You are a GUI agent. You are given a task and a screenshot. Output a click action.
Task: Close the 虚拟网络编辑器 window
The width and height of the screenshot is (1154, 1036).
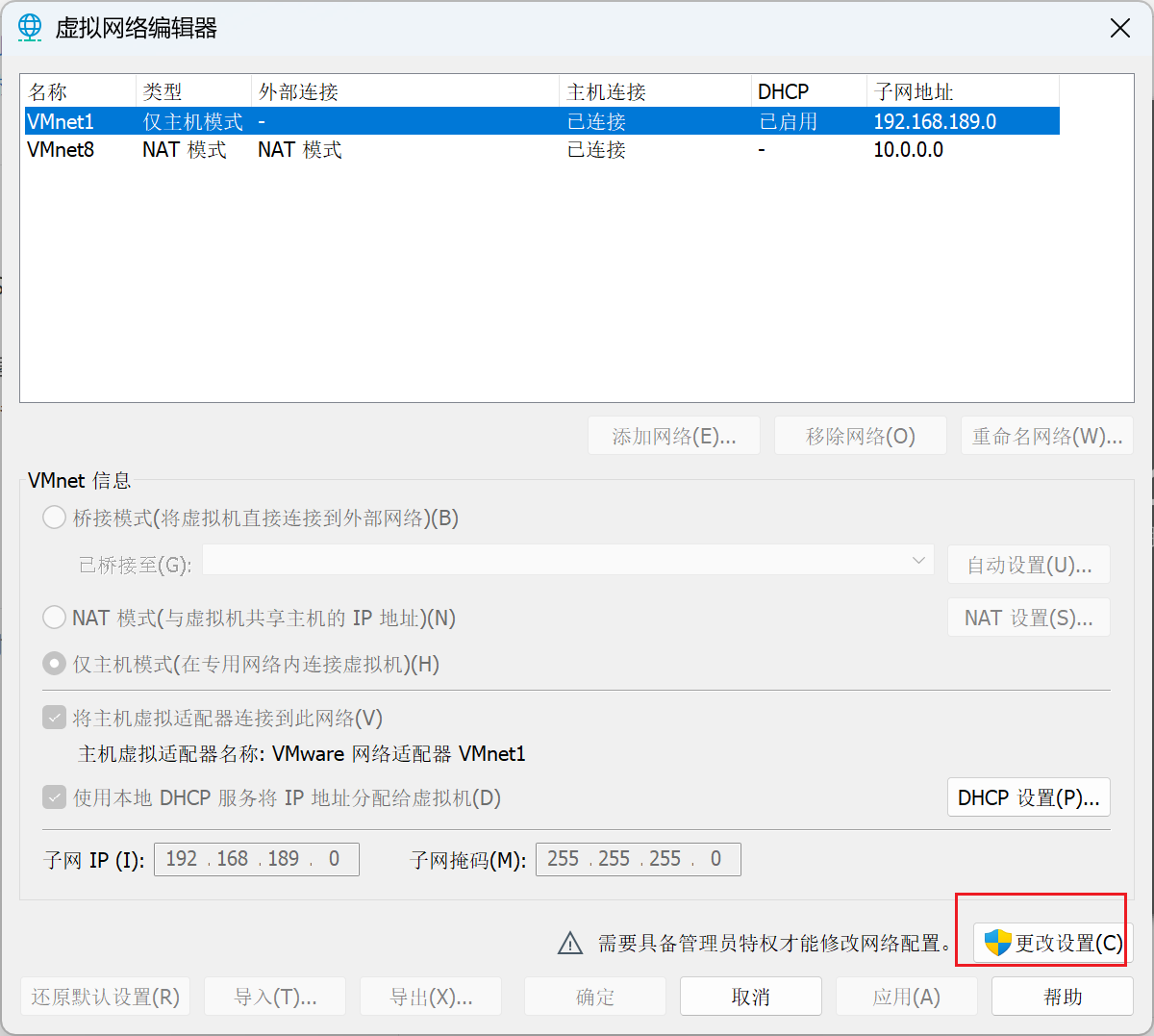[1120, 28]
